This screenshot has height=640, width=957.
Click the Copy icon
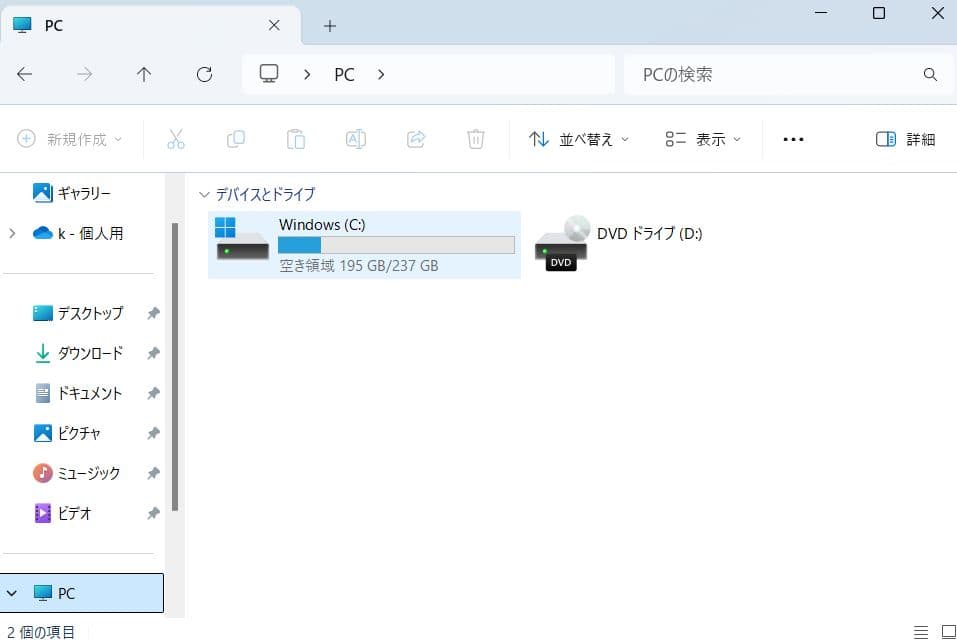[x=236, y=139]
